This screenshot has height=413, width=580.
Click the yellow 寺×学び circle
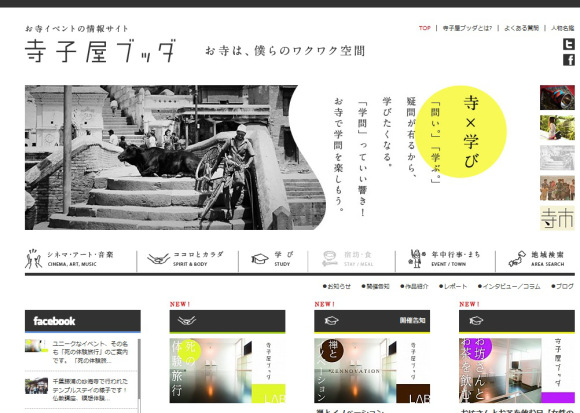tap(461, 132)
